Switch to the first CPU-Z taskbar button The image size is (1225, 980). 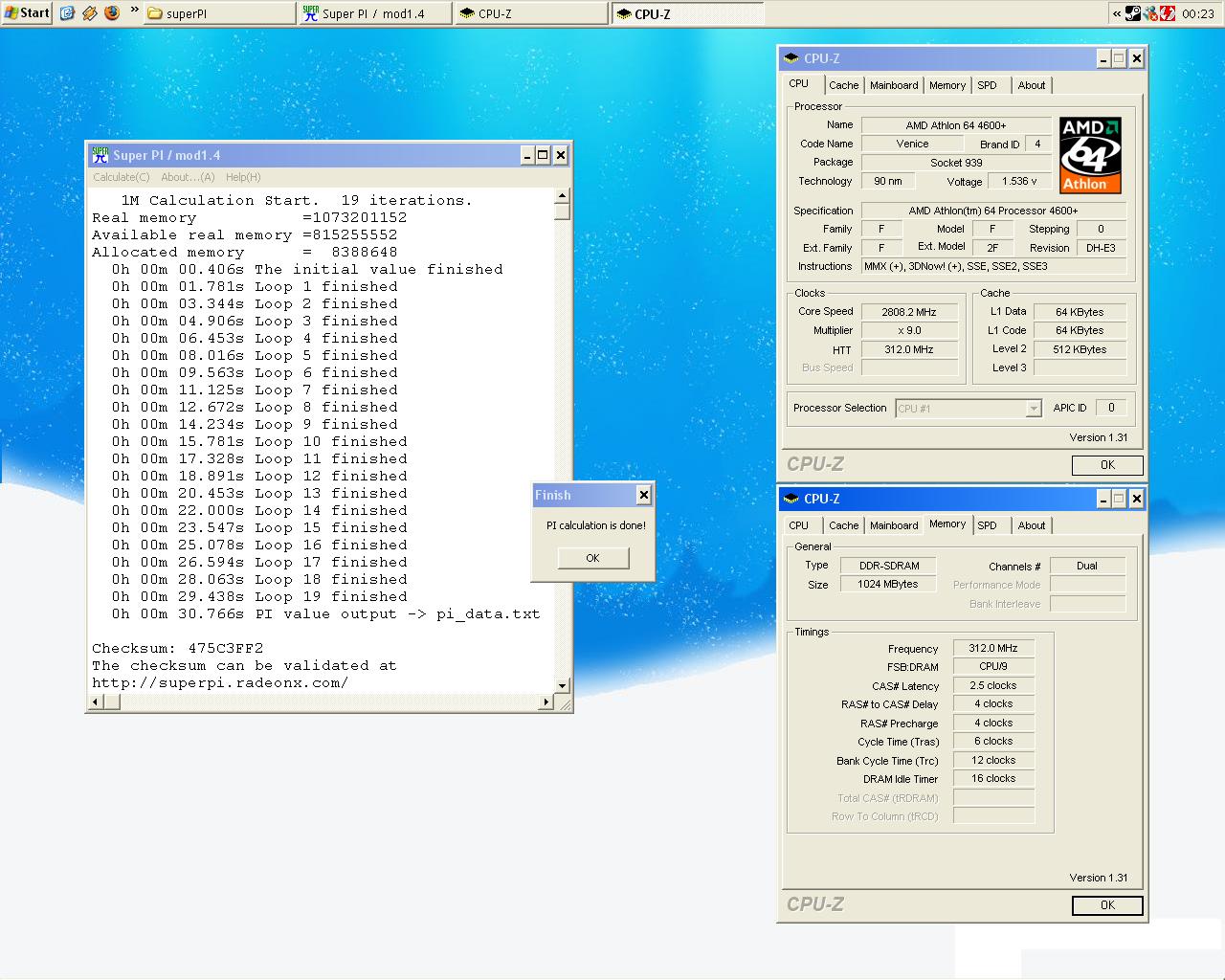tap(530, 13)
